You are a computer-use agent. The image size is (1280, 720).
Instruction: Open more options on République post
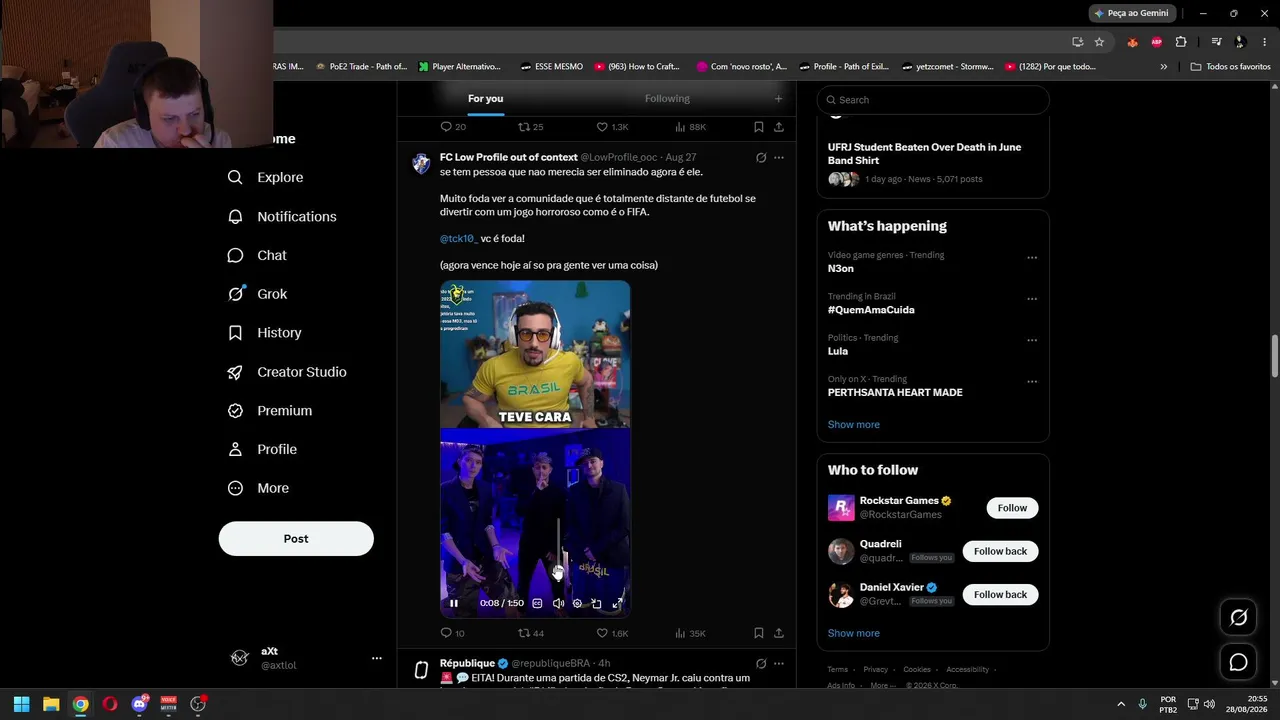779,664
